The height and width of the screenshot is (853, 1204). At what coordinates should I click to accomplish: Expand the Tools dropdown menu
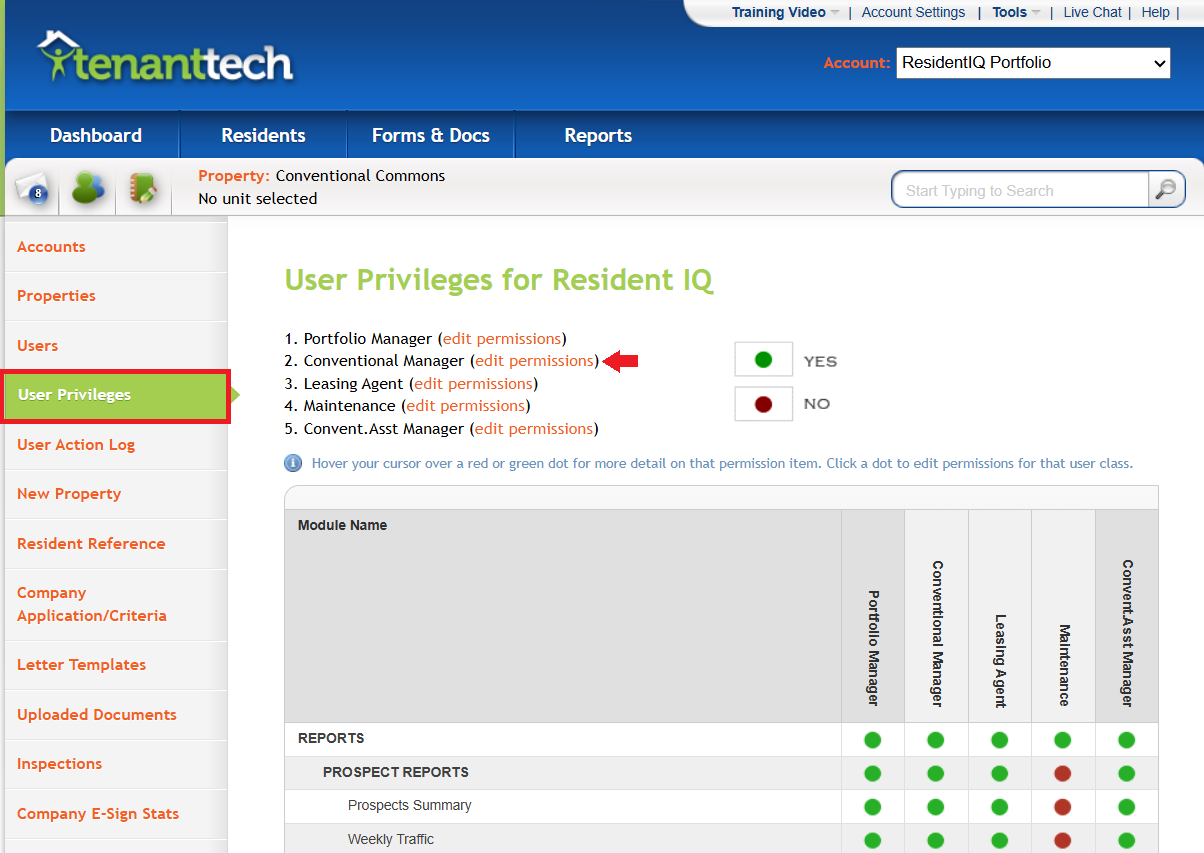[x=1016, y=12]
